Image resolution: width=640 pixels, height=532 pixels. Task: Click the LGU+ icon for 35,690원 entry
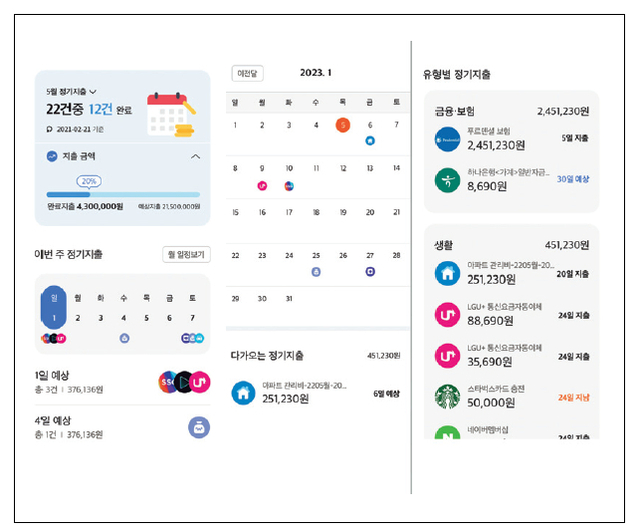447,356
